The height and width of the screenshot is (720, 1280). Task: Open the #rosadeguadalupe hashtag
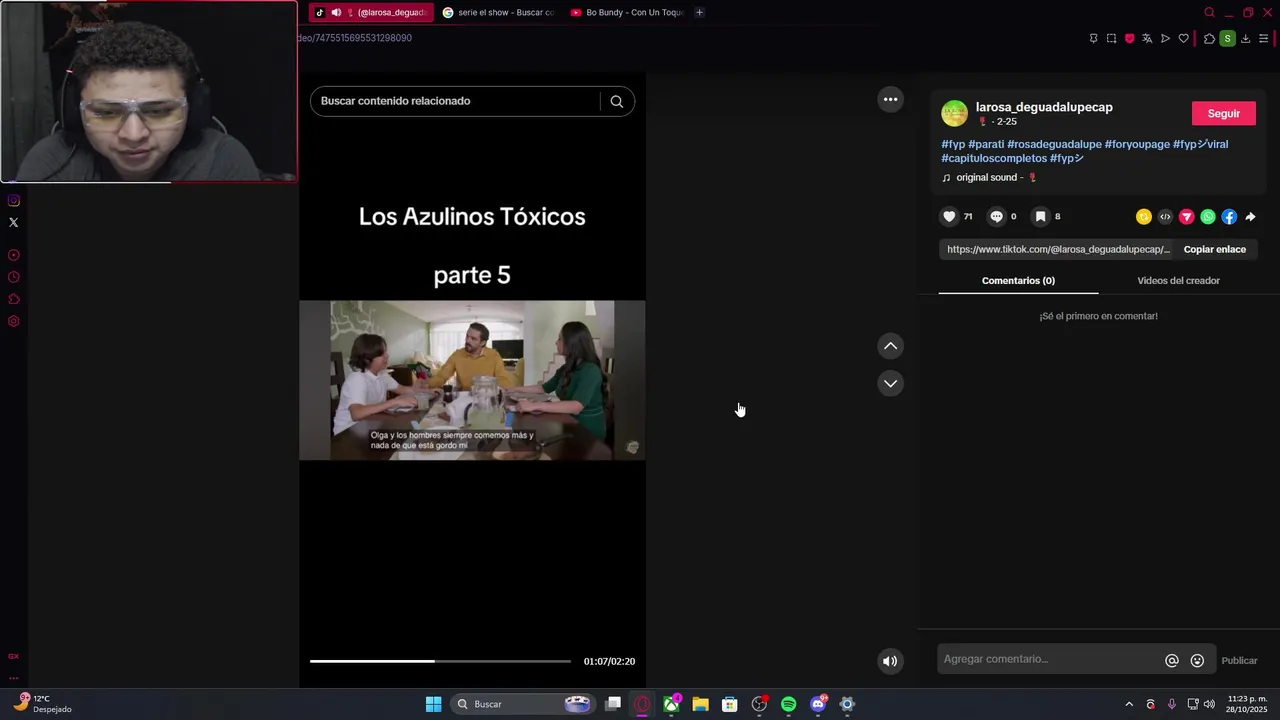pyautogui.click(x=1054, y=144)
